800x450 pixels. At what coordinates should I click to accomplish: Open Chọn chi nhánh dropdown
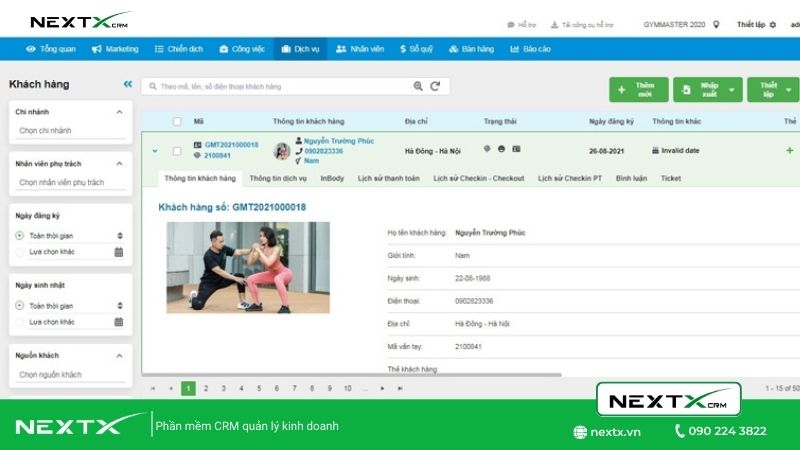click(70, 131)
